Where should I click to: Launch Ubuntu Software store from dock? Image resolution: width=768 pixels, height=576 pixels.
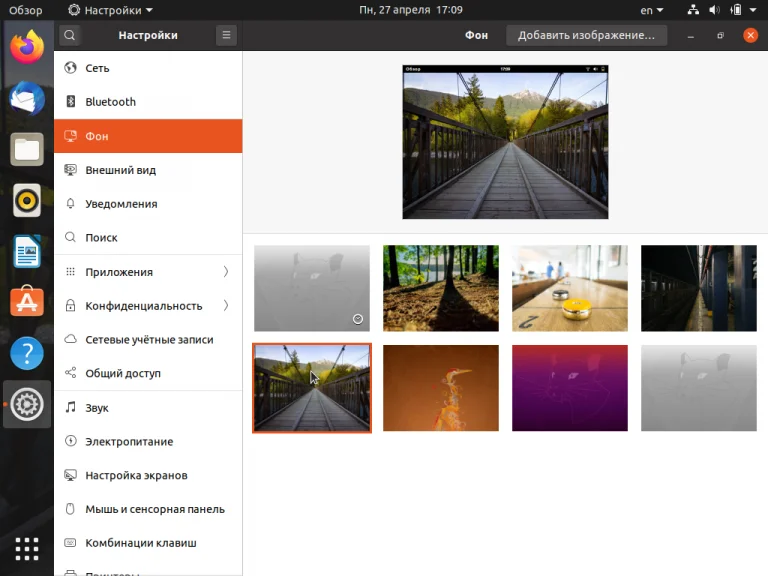[27, 302]
